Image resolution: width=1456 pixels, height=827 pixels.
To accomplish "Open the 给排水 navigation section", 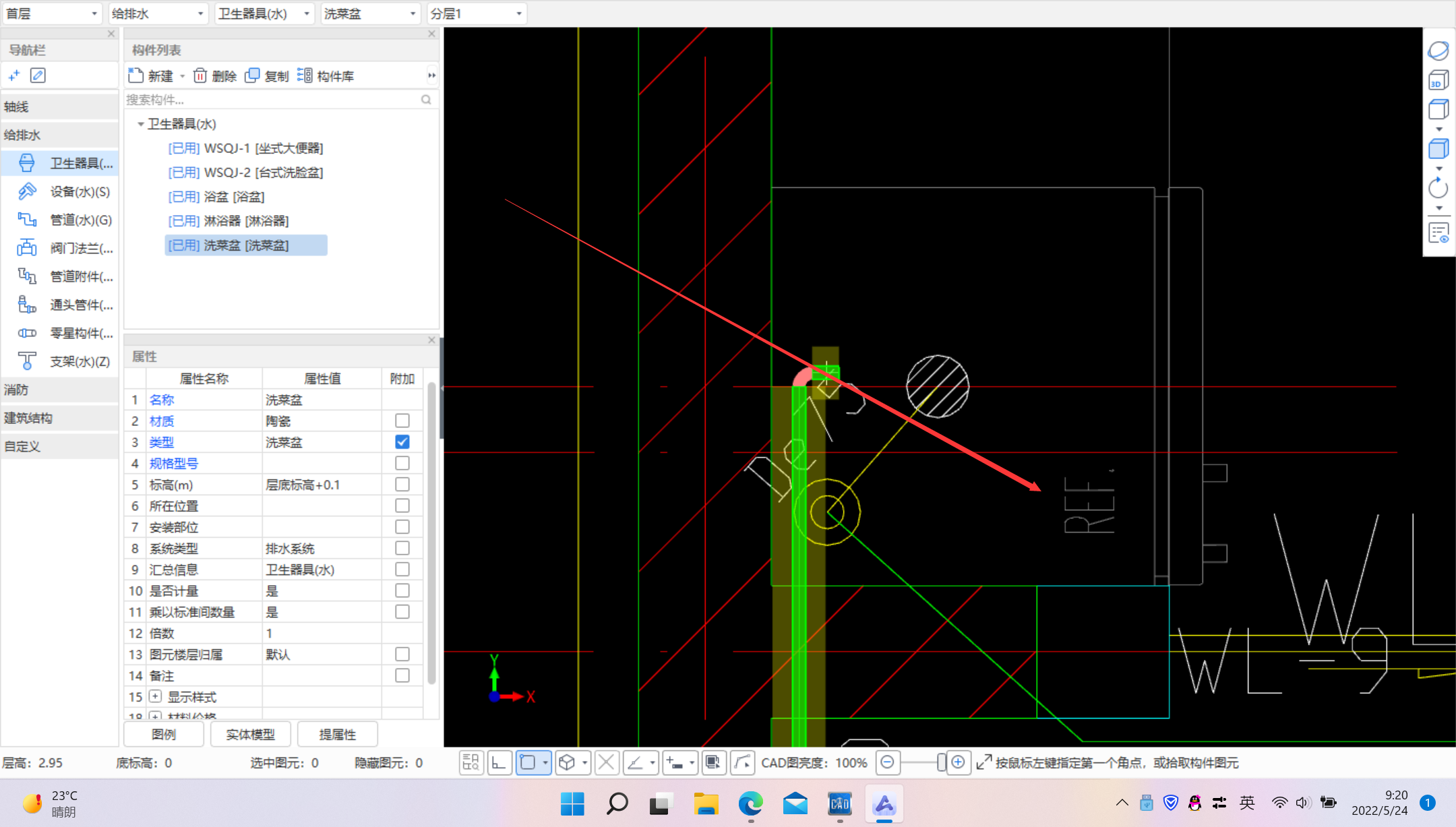I will [x=60, y=135].
